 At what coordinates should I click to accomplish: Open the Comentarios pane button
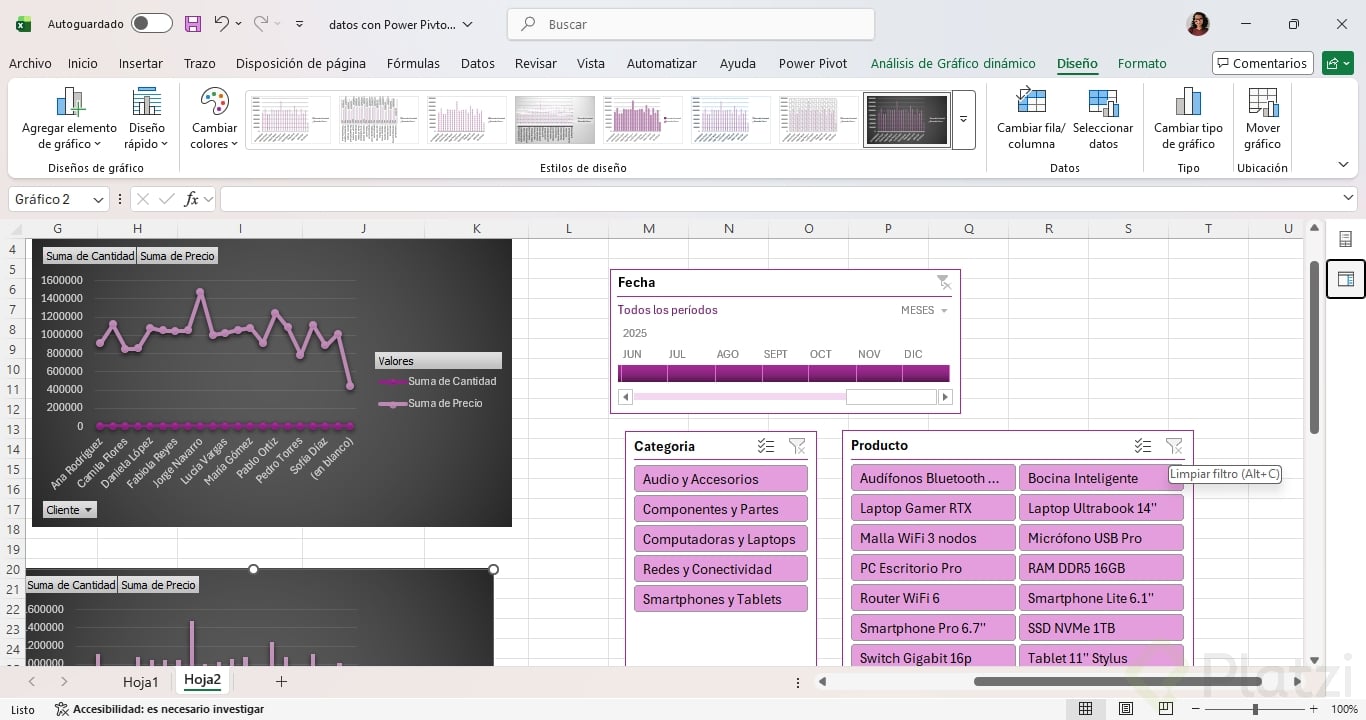(1262, 63)
